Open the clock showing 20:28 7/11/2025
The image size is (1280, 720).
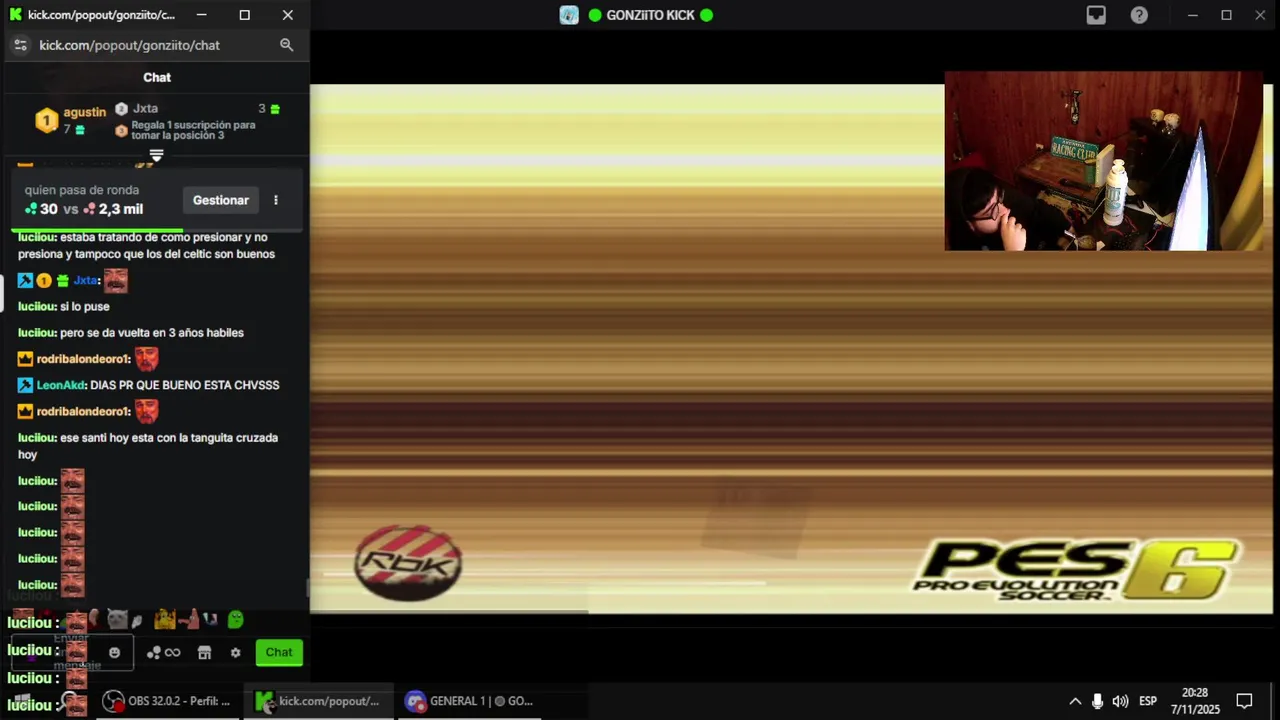click(x=1195, y=701)
